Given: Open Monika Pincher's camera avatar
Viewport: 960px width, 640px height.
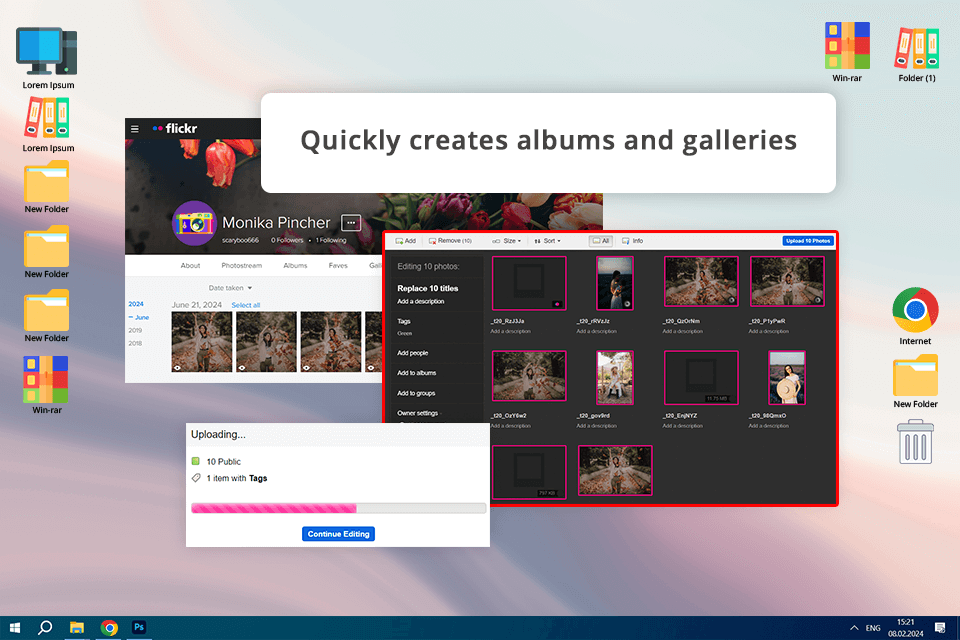Looking at the screenshot, I should tap(195, 223).
